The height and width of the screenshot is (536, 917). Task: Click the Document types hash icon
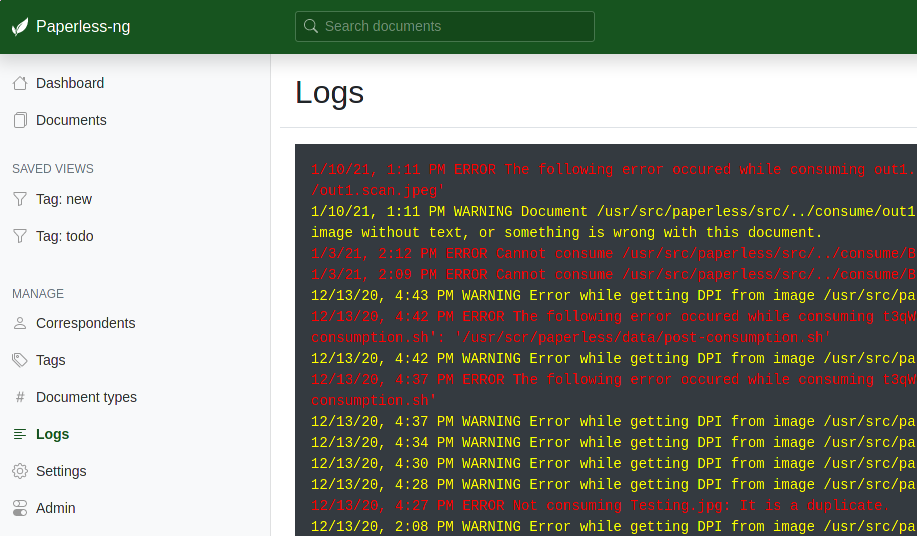[20, 397]
